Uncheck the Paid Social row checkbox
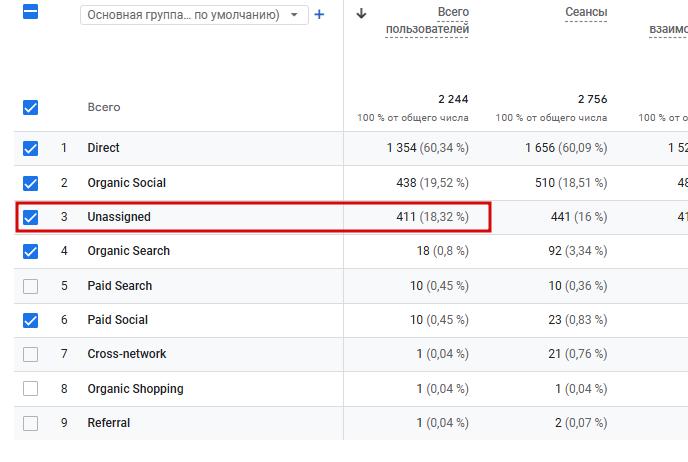The width and height of the screenshot is (688, 462). tap(30, 320)
